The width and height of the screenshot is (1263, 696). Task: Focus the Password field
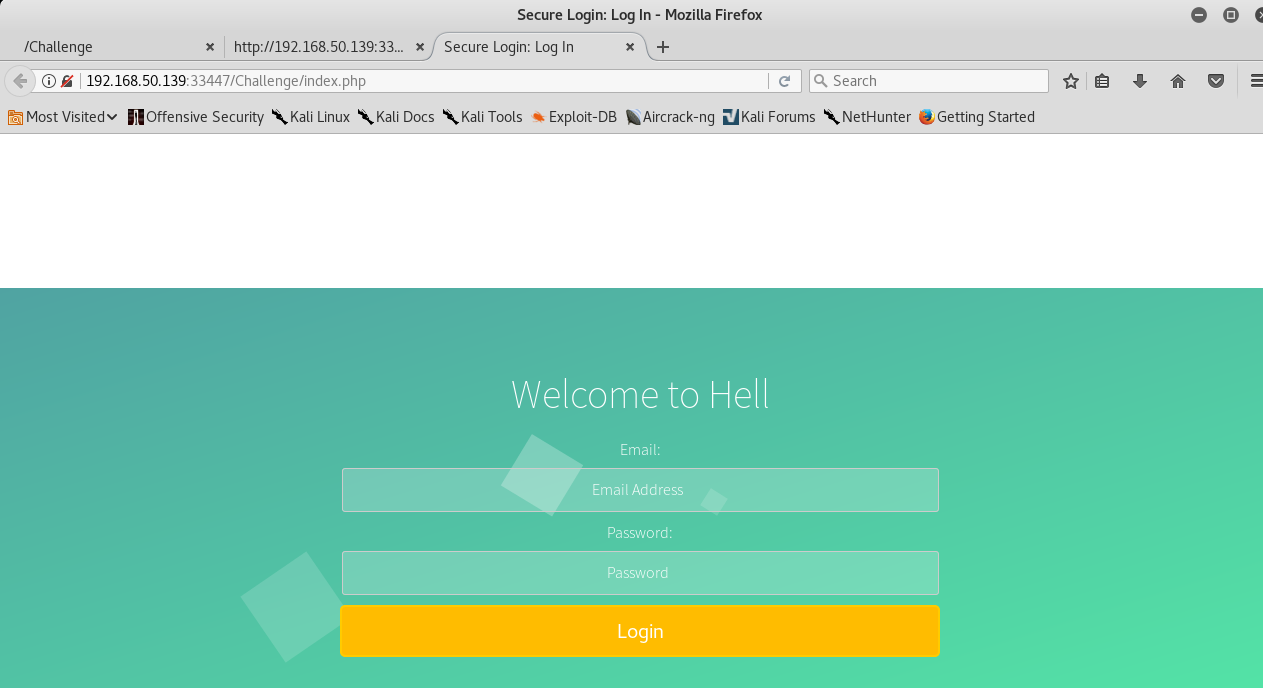[640, 573]
